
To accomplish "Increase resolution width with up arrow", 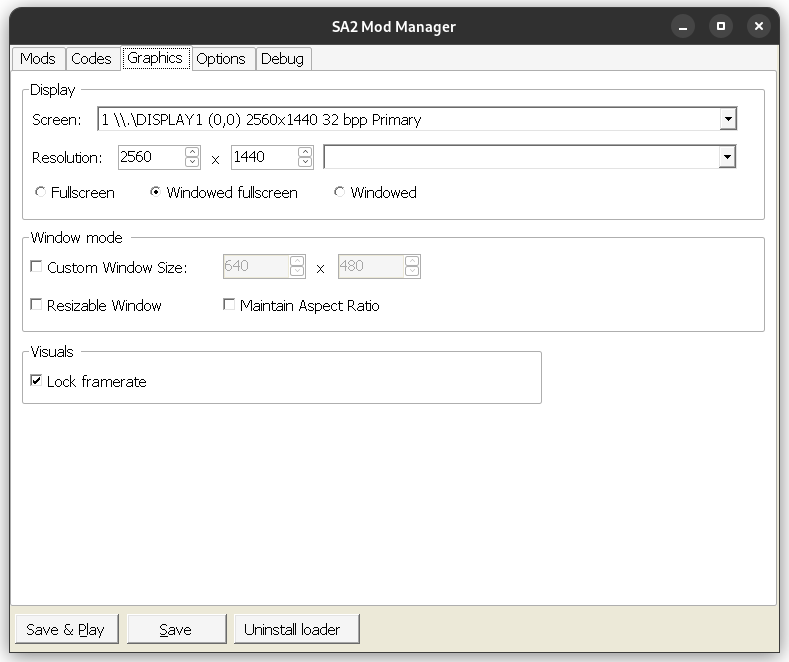I will pos(192,152).
